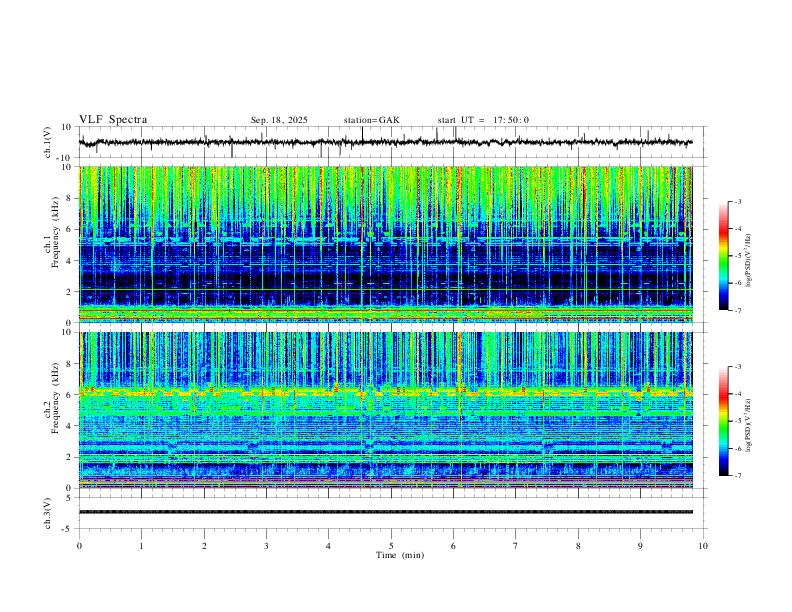Screen dimensions: 792x612
Task: Click the "start UT = 17:50:0" text
Action: click(x=483, y=120)
